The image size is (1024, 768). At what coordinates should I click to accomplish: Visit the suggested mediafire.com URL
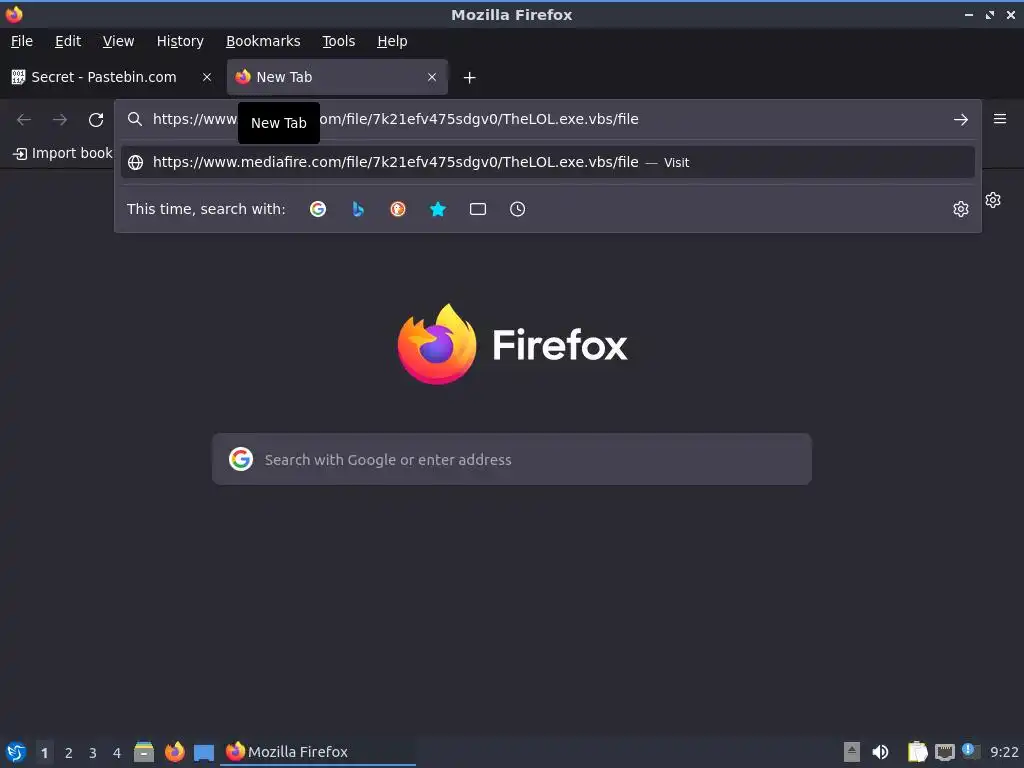click(x=547, y=162)
